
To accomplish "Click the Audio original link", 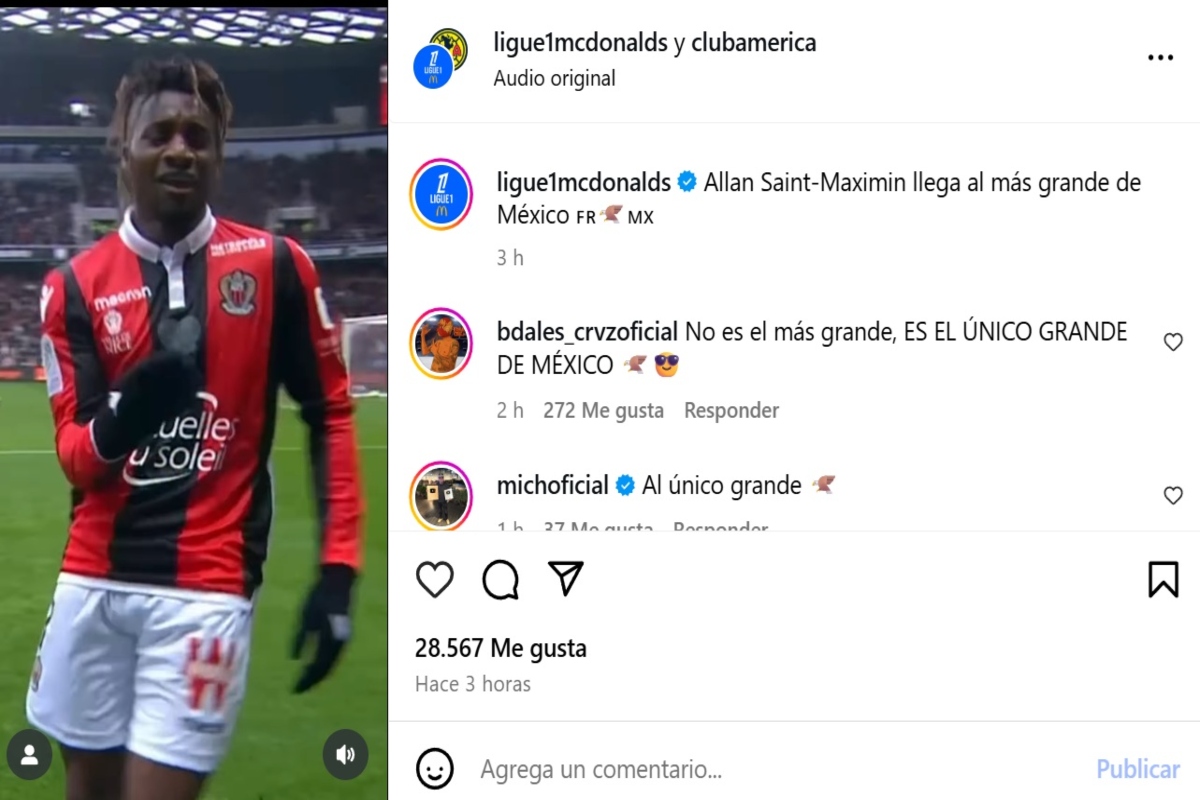I will click(x=554, y=78).
